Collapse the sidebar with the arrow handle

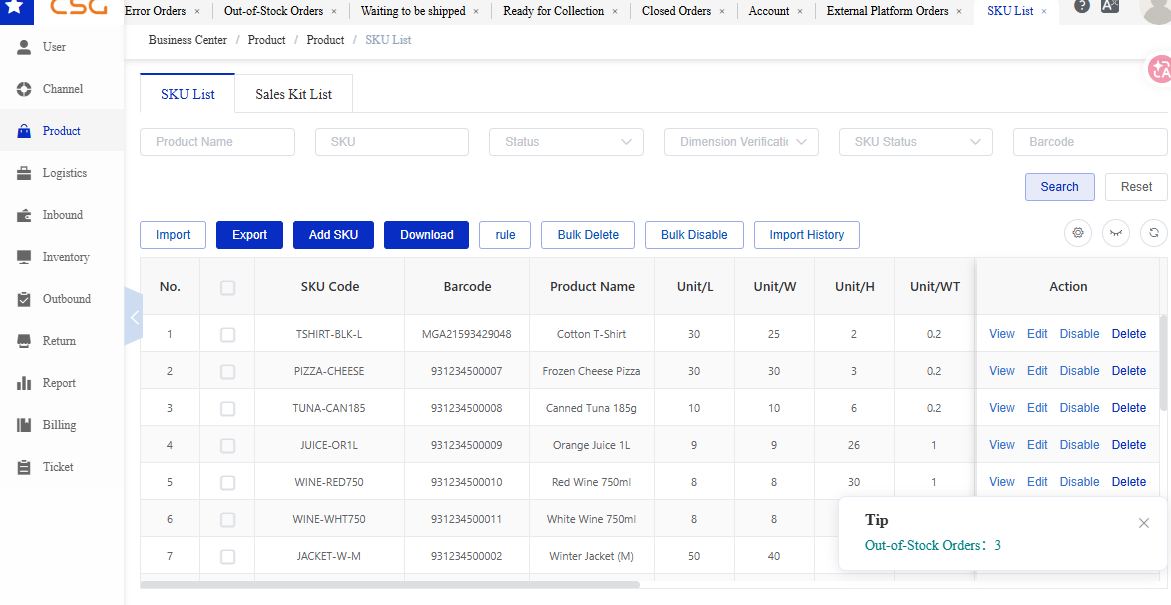134,317
